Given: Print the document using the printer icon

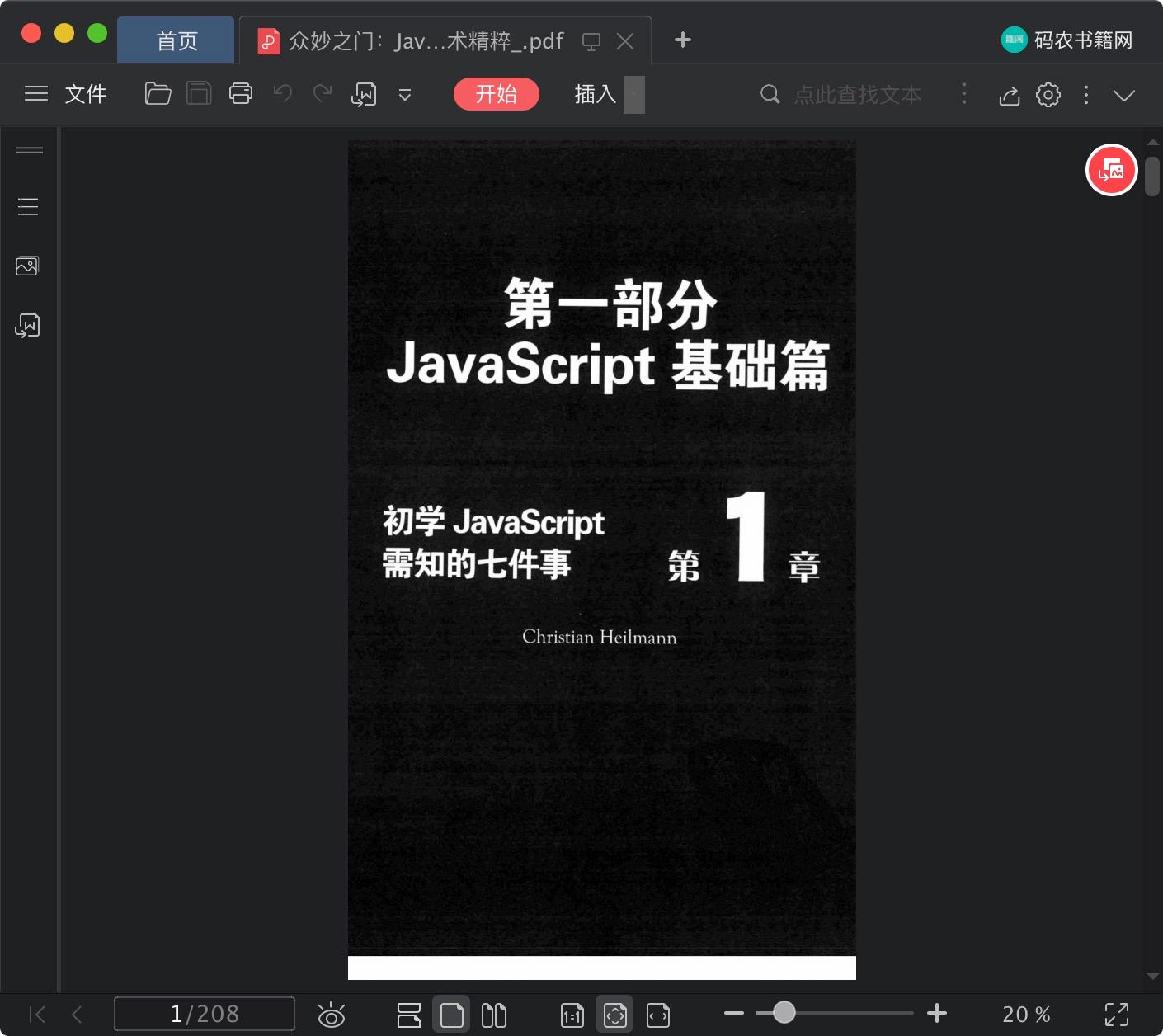Looking at the screenshot, I should click(241, 94).
